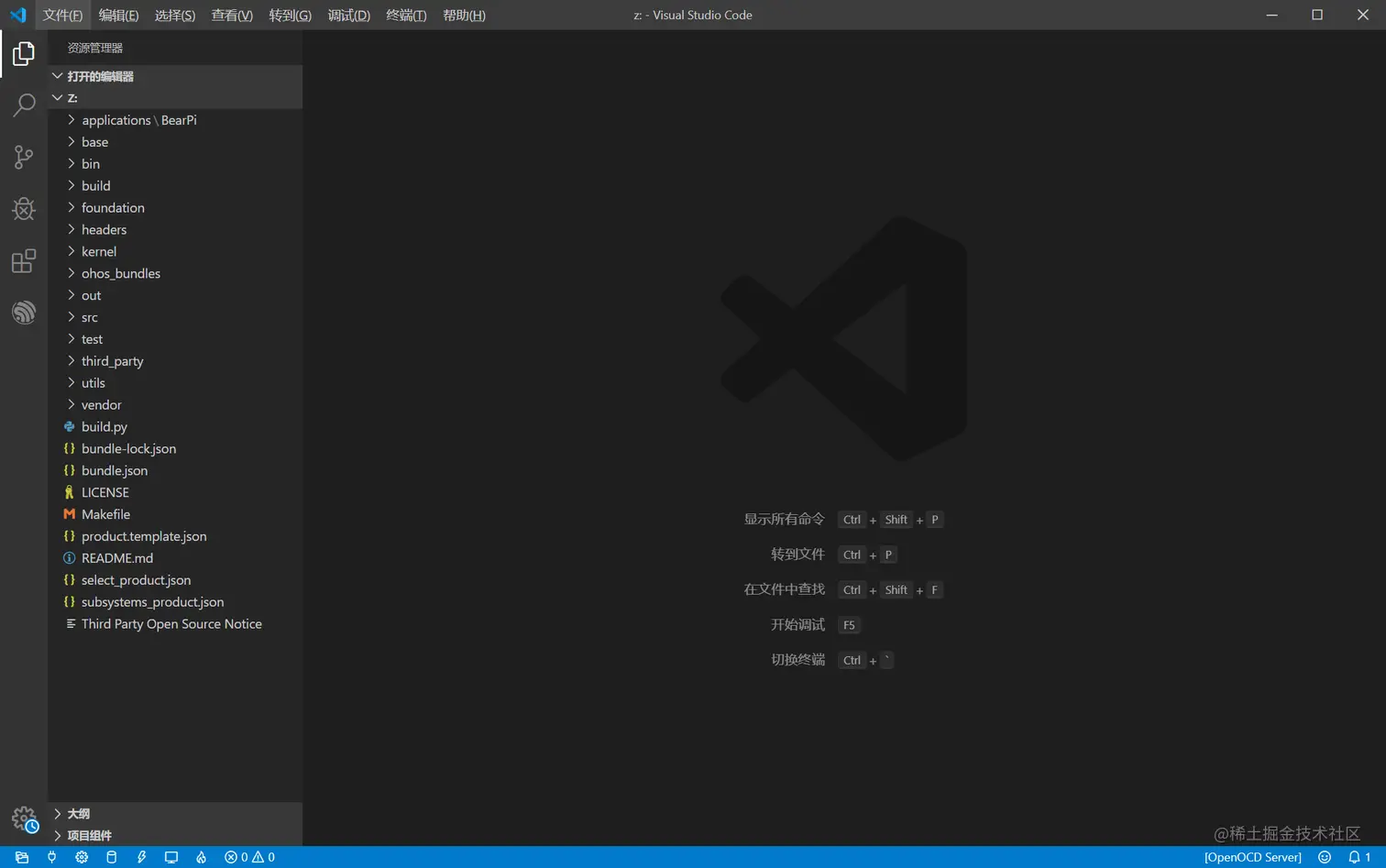Expand the third_party folder

click(x=175, y=361)
